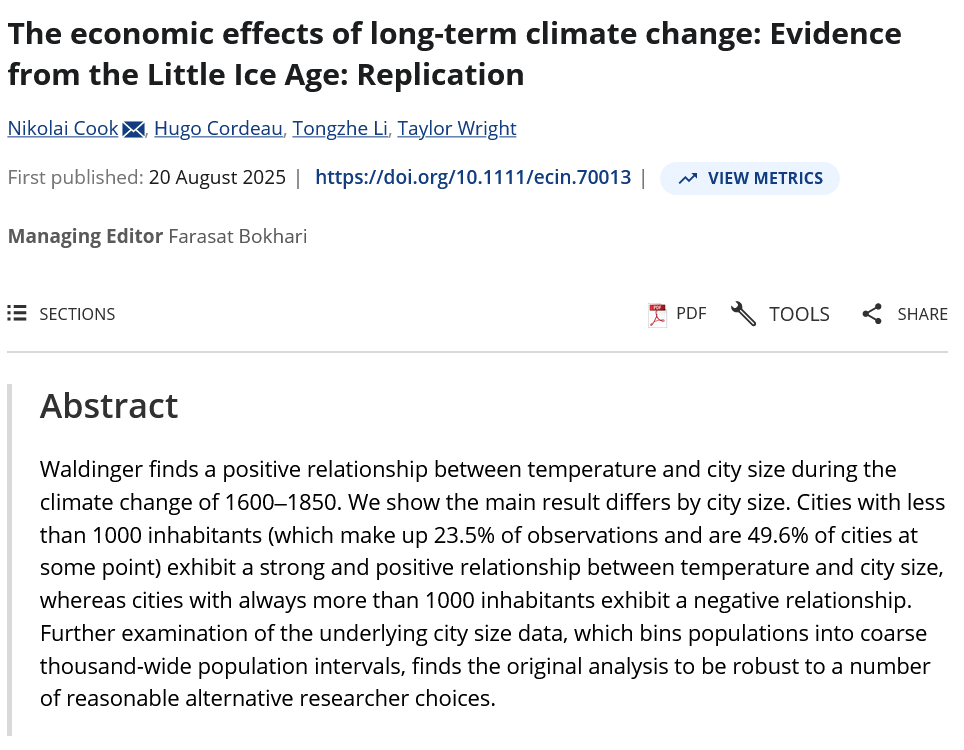The image size is (964, 750).
Task: Click the red PDF file icon
Action: (x=657, y=314)
